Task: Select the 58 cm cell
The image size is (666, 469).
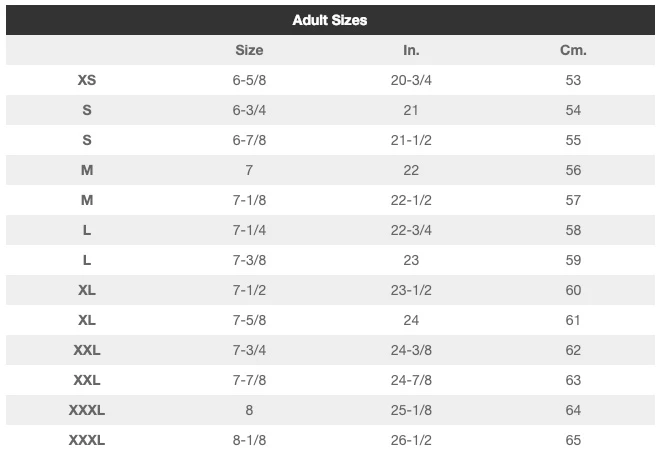Action: point(573,230)
